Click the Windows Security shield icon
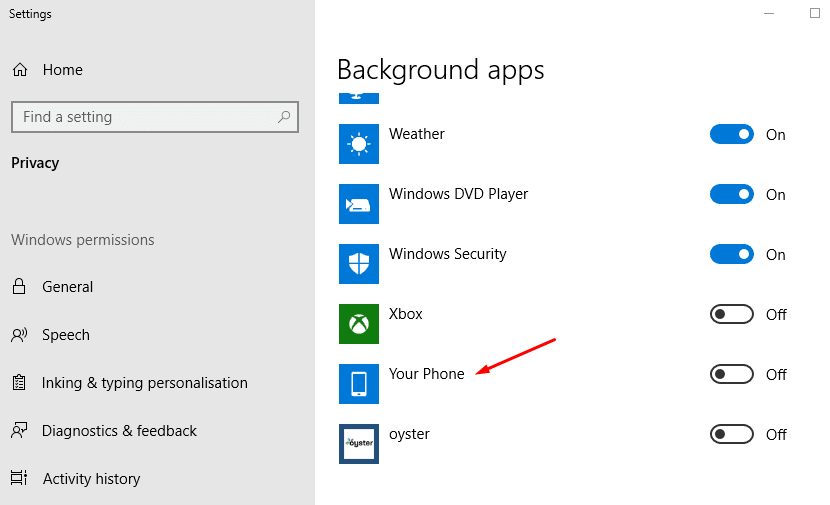The image size is (830, 505). click(x=359, y=264)
